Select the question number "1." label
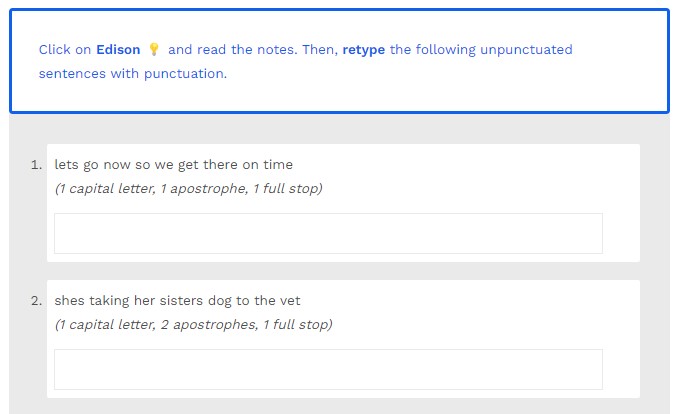Screen dimensions: 674x414 pyautogui.click(x=37, y=165)
